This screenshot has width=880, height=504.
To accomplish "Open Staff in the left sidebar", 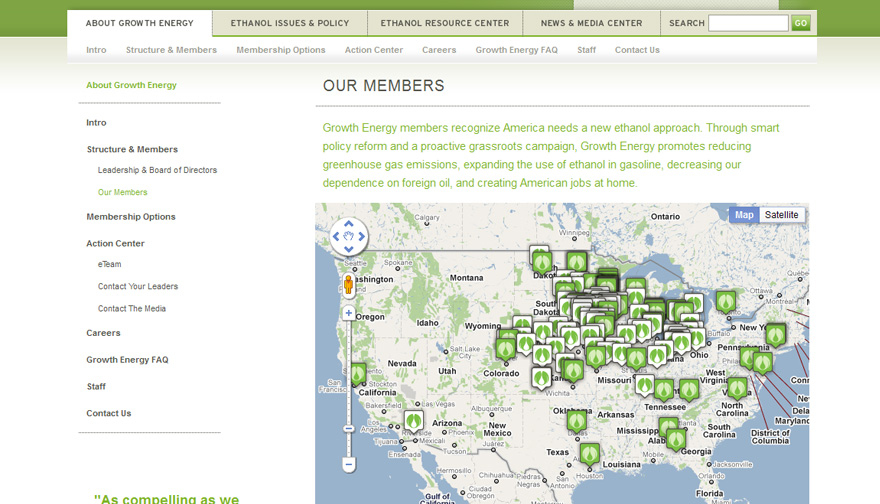I will [x=96, y=387].
